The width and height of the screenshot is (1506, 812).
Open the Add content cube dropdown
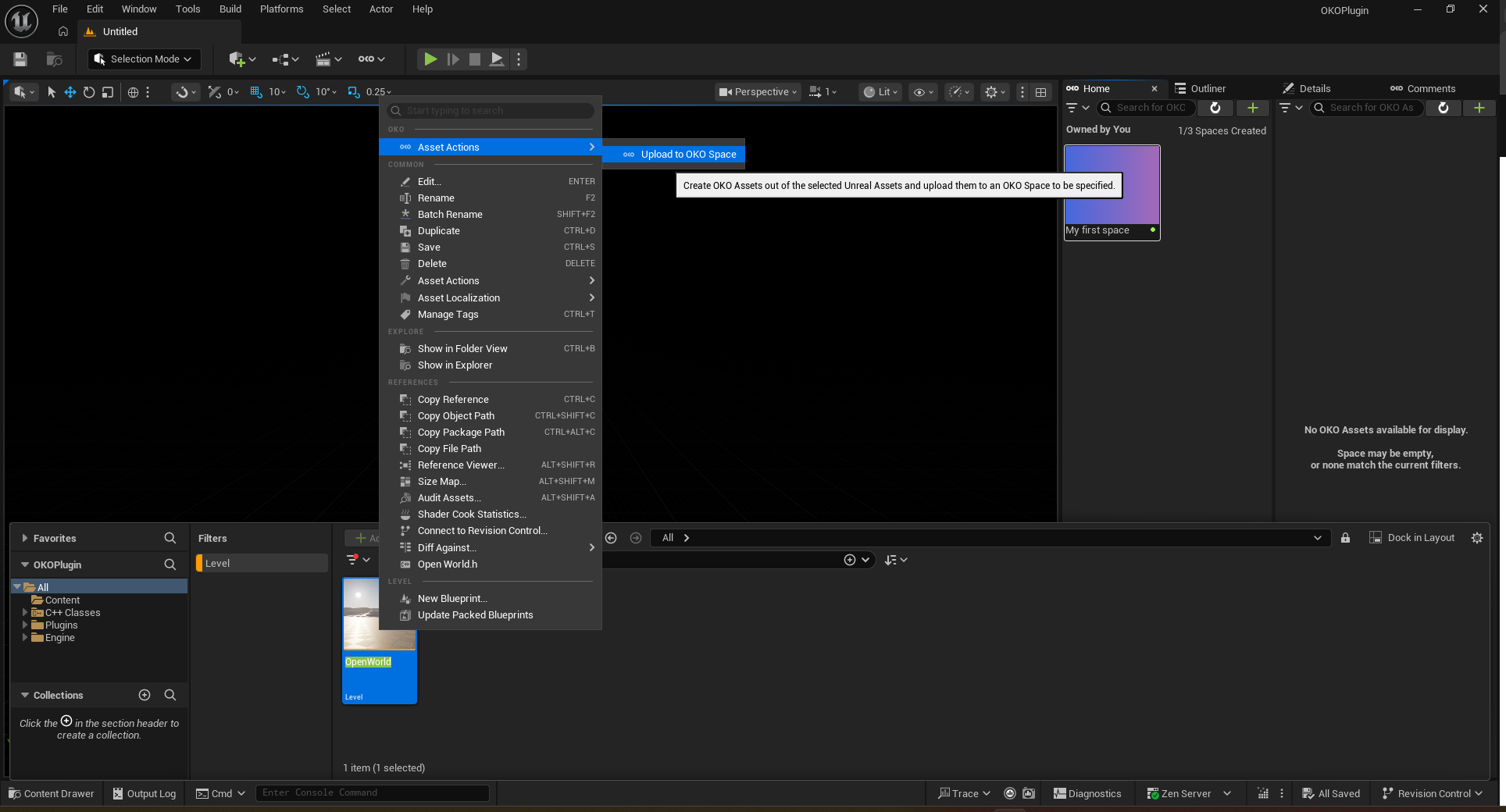pos(242,59)
